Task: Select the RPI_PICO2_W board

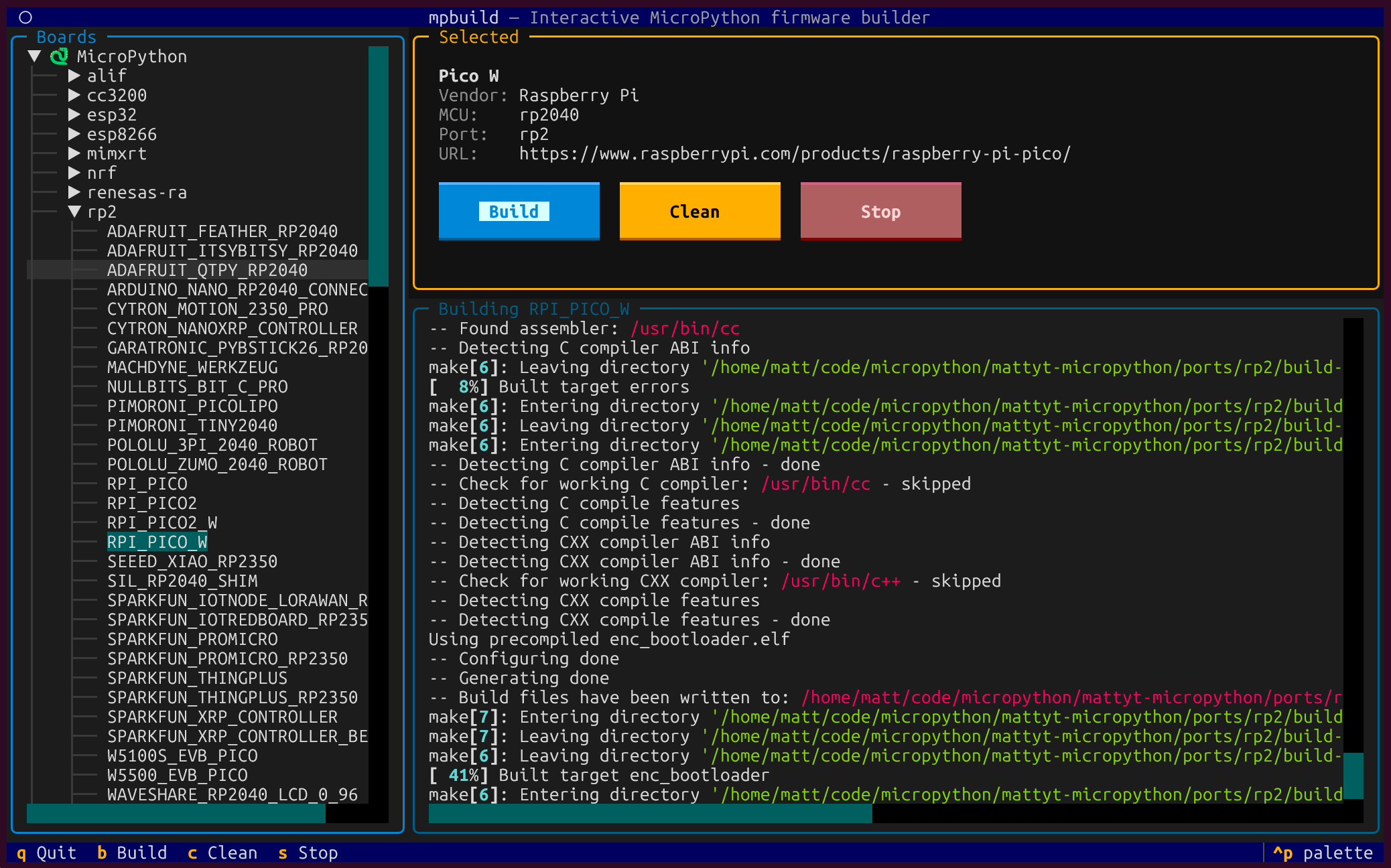Action: pyautogui.click(x=162, y=522)
